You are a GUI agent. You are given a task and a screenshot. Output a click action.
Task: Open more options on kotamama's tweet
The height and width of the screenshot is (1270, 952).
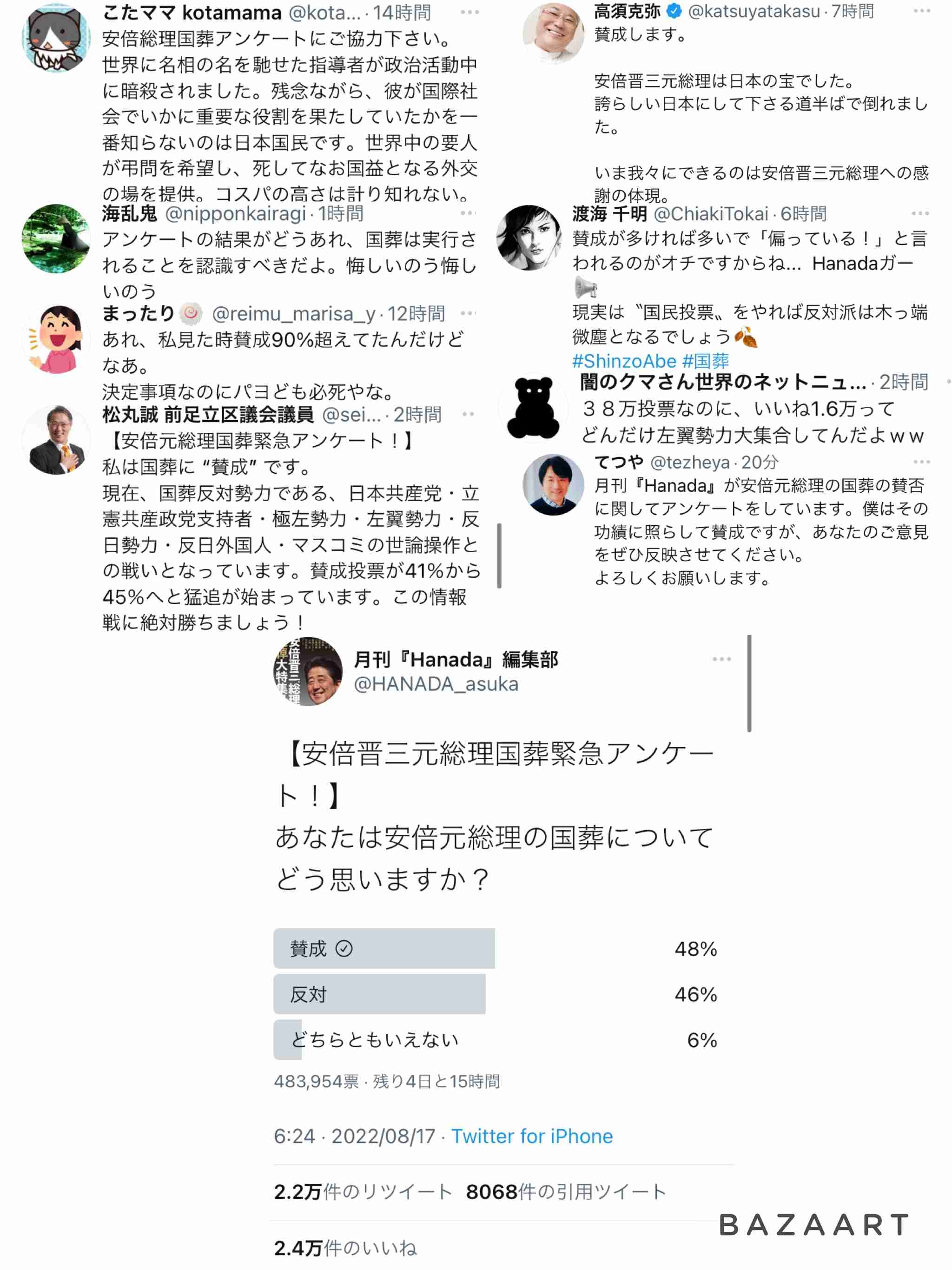click(x=469, y=12)
